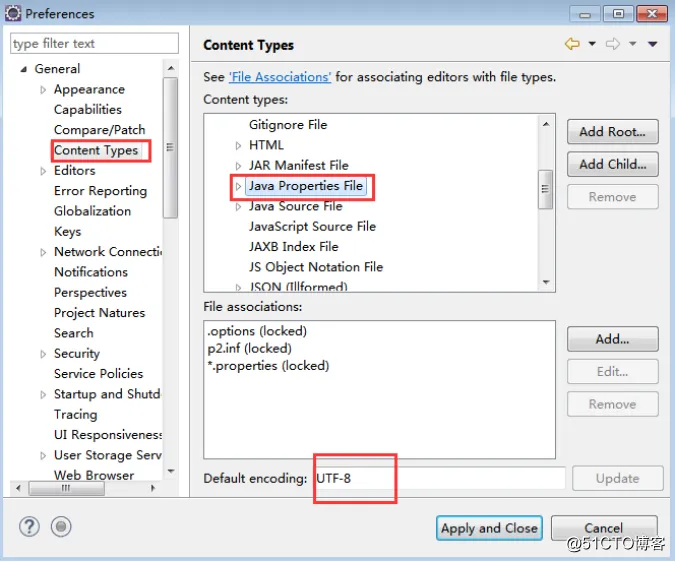Expand the Network Connections tree node
The width and height of the screenshot is (675, 562).
[43, 253]
